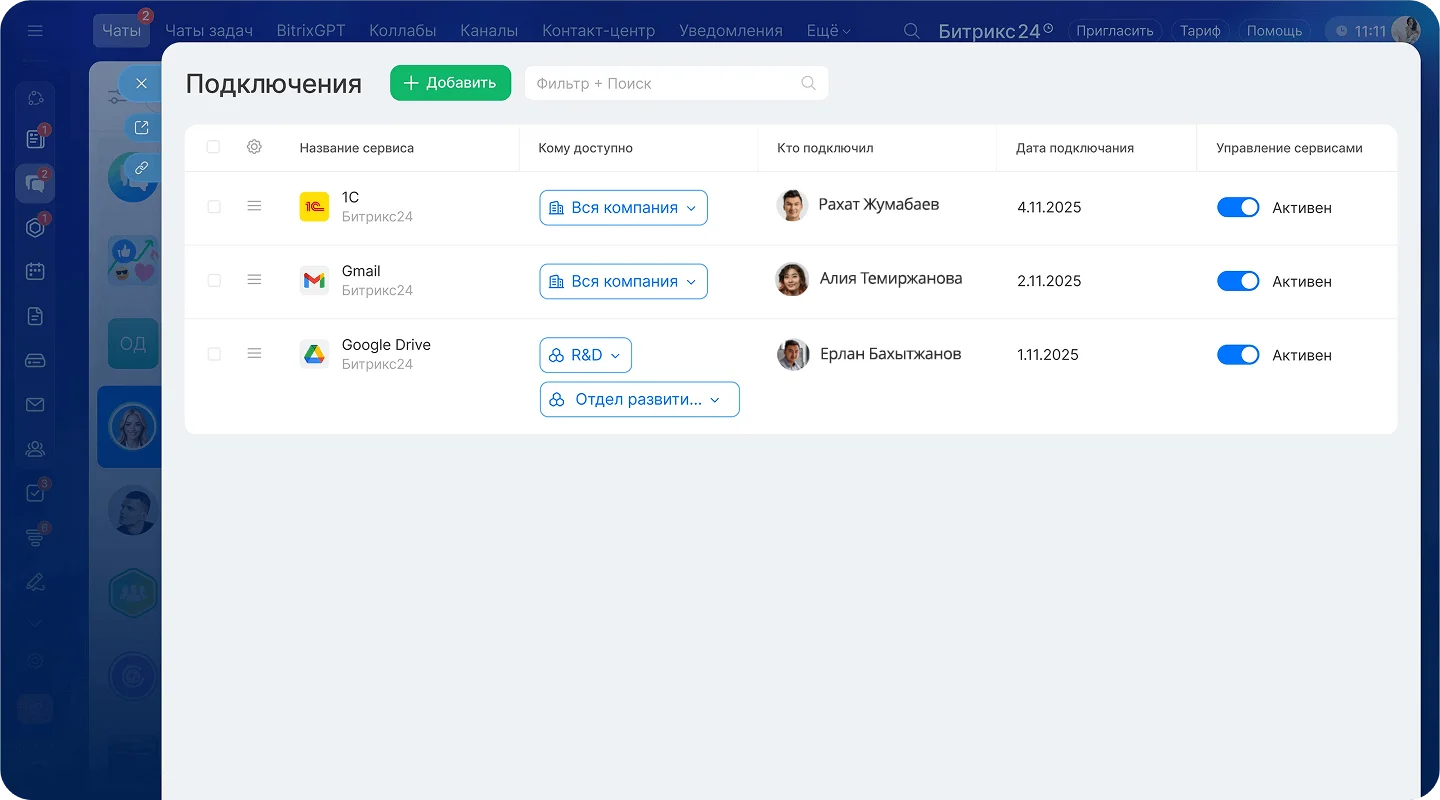The width and height of the screenshot is (1440, 800).
Task: Focus the Фильтр + Поиск field
Action: click(x=677, y=83)
